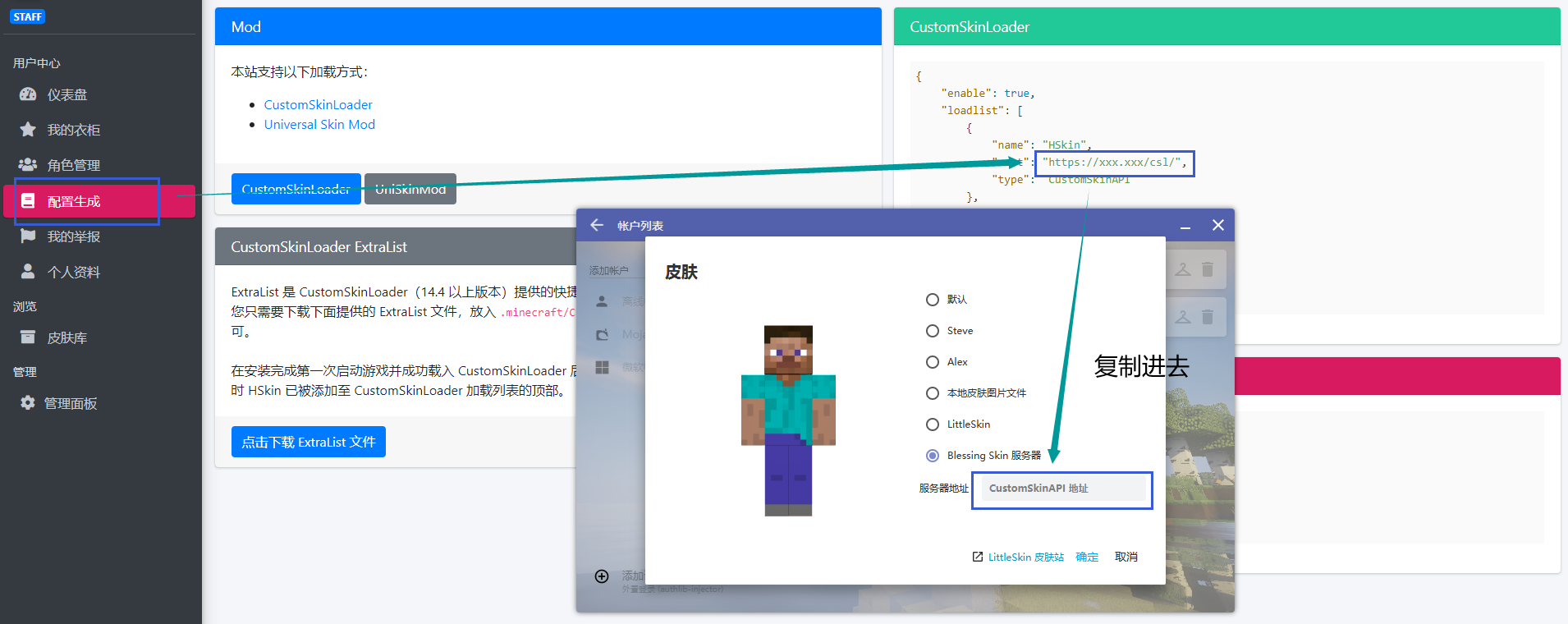Click the CustomSkinLoader ExtraList panel header

click(397, 246)
